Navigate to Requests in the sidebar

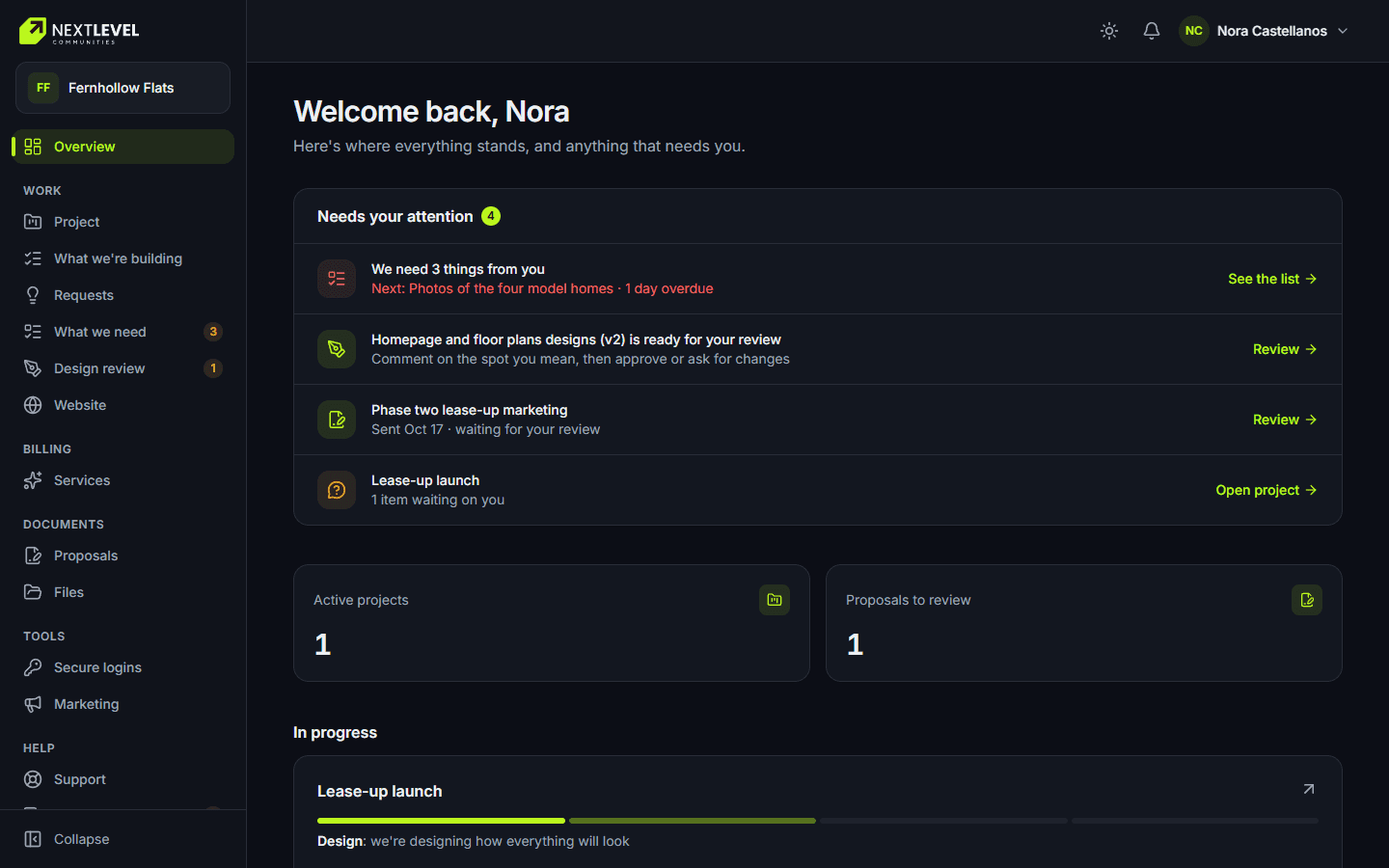[123, 295]
